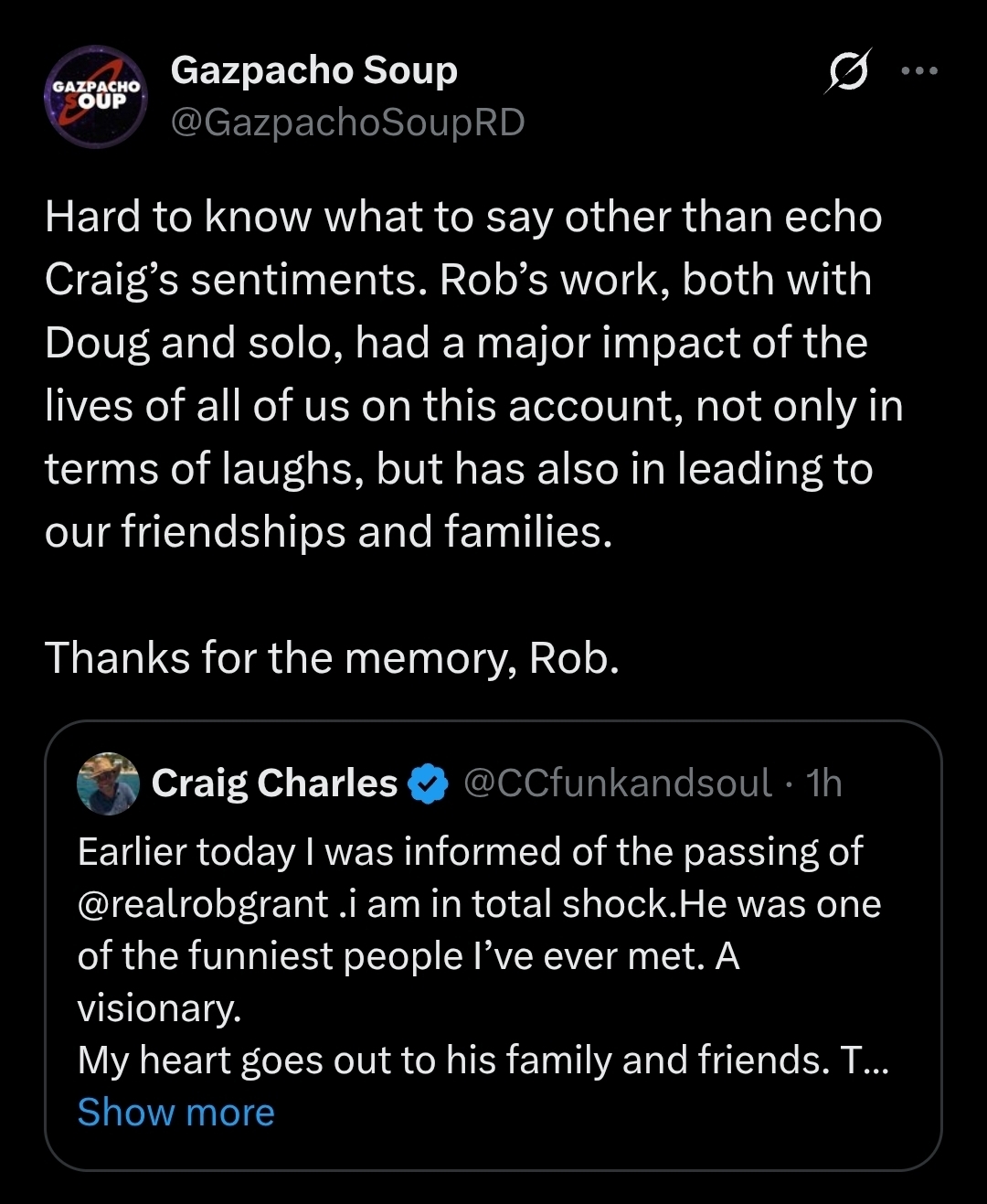Click "of the funniest people" quoted line
Image resolution: width=987 pixels, height=1204 pixels.
(408, 956)
